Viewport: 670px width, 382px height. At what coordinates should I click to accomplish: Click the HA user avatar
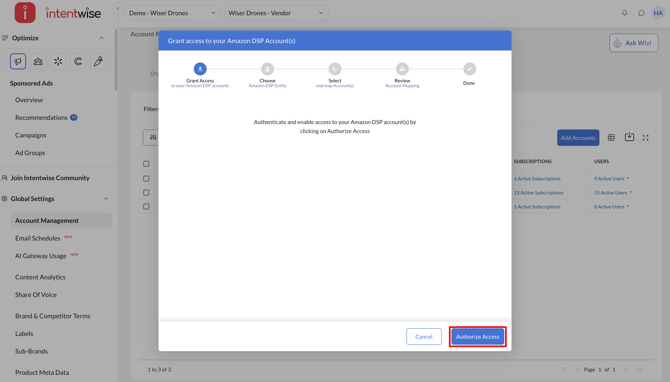pyautogui.click(x=658, y=13)
